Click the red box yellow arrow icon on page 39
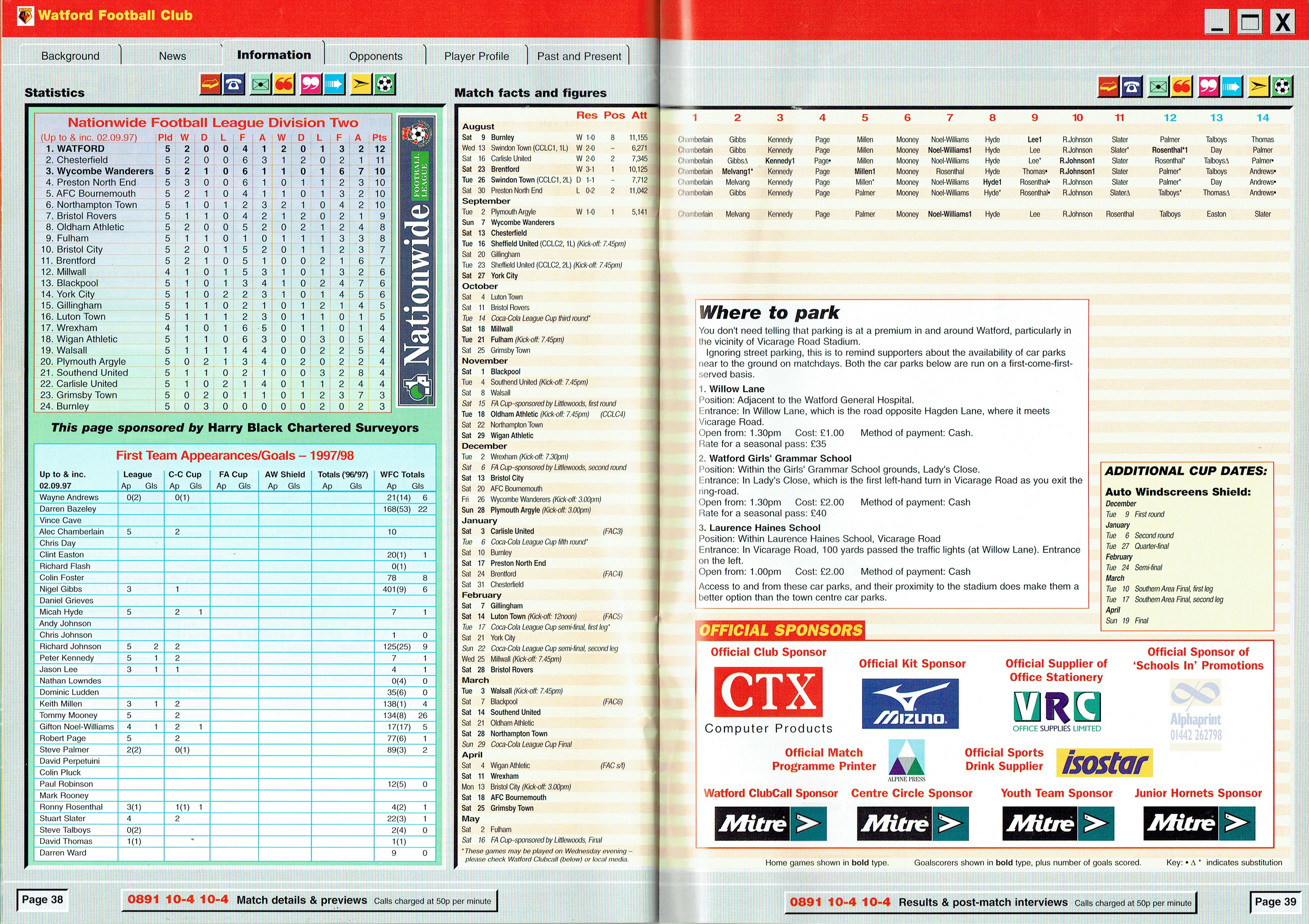Screen dimensions: 1309x924 [x=1108, y=87]
